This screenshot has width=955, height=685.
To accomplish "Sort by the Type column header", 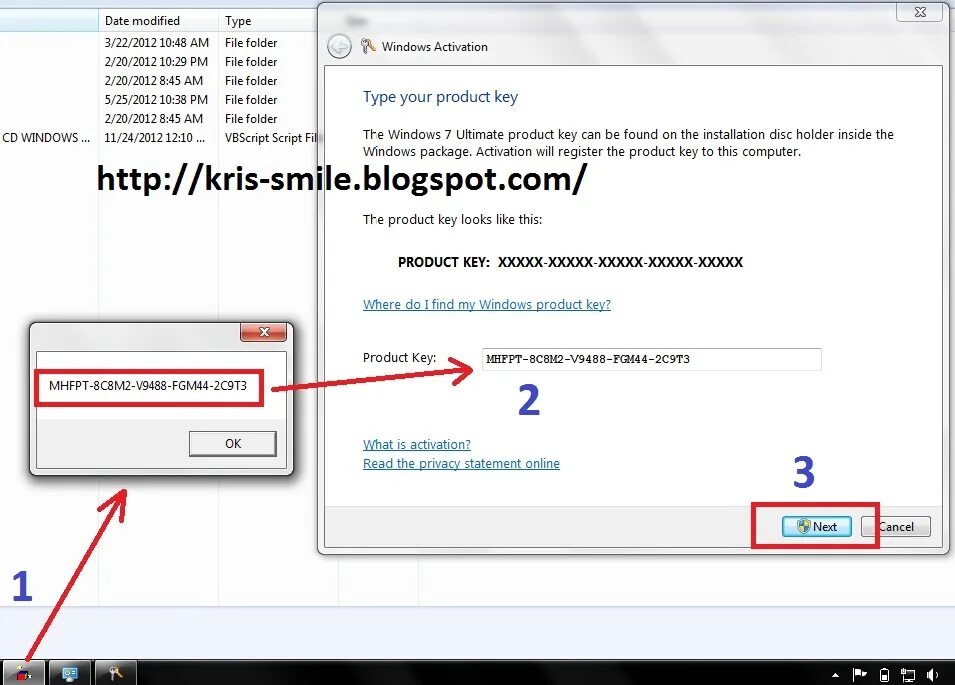I will 267,21.
